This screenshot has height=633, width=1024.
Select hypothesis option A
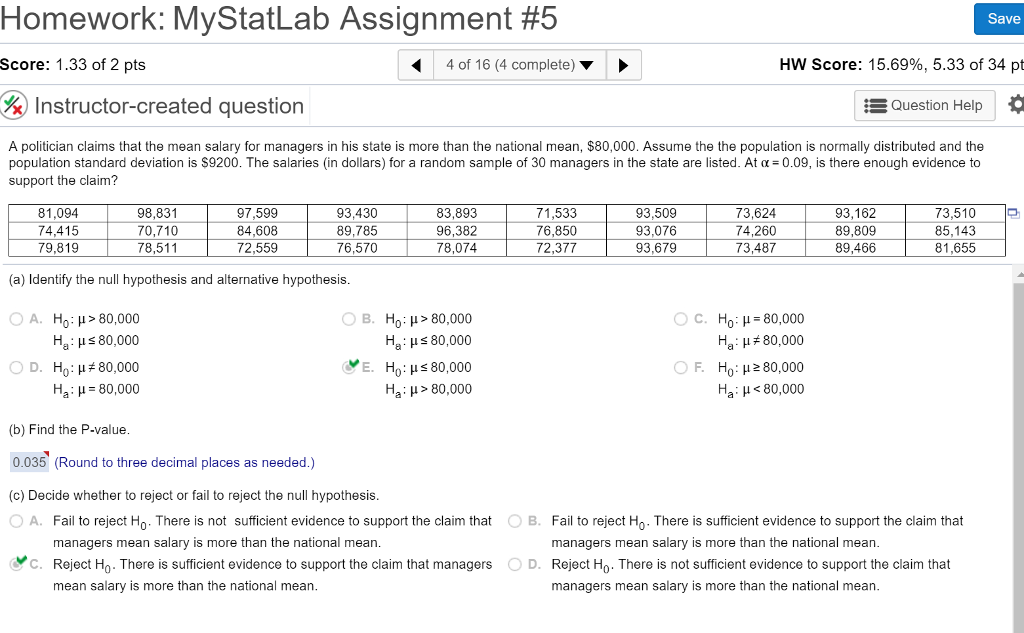[16, 319]
